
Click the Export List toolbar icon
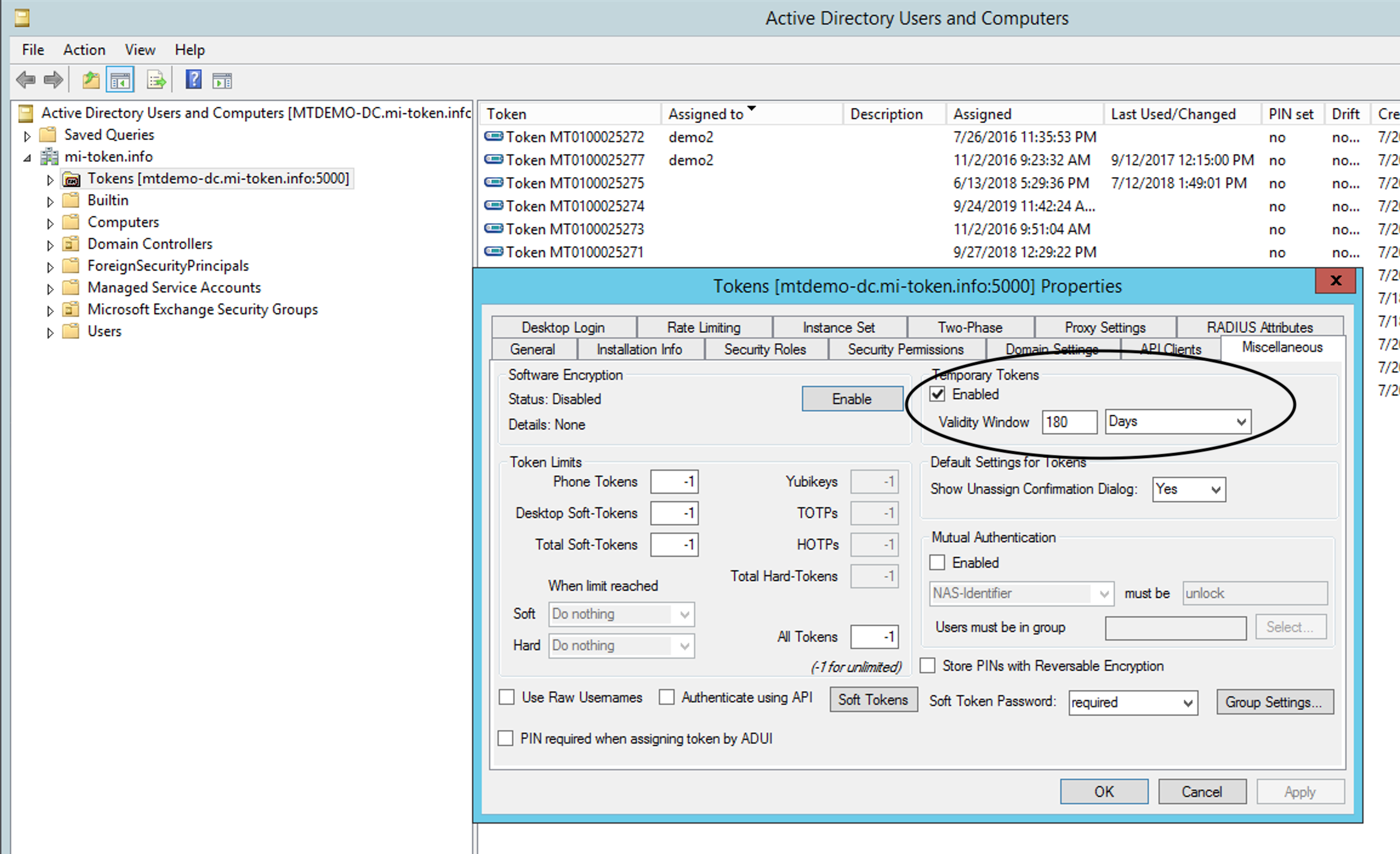pos(156,80)
